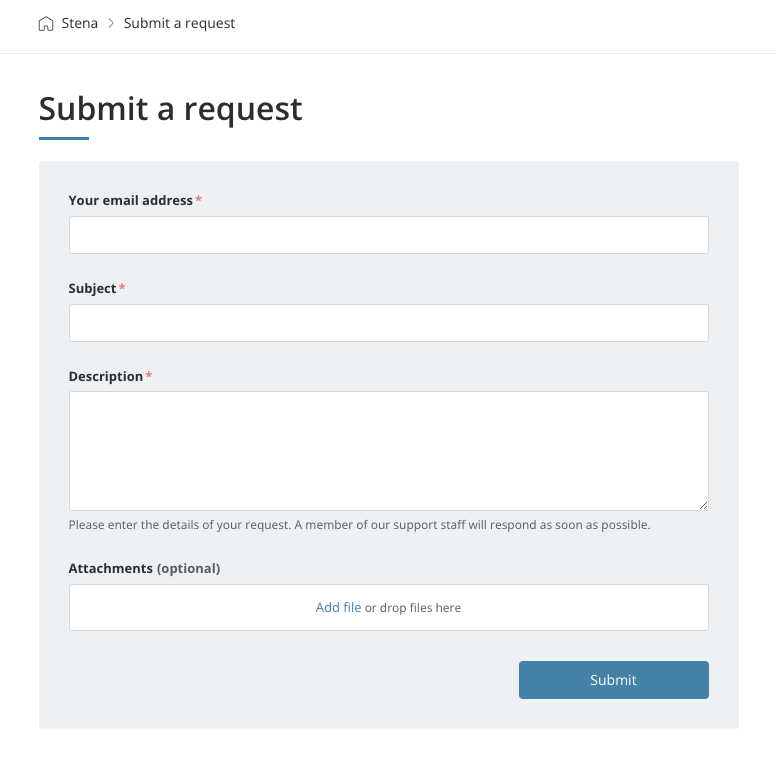Click the home icon in the breadcrumb
The image size is (776, 759).
pos(46,24)
